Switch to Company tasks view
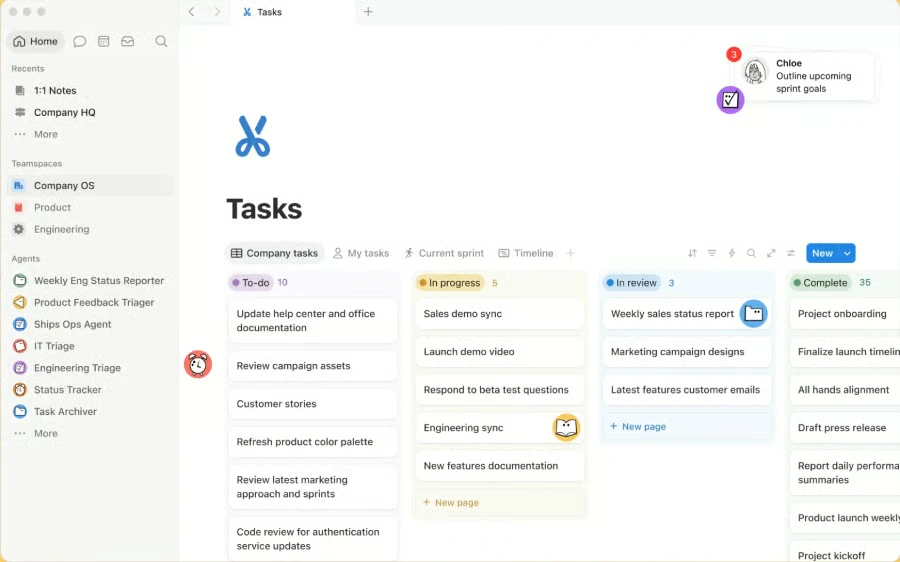 pyautogui.click(x=274, y=253)
